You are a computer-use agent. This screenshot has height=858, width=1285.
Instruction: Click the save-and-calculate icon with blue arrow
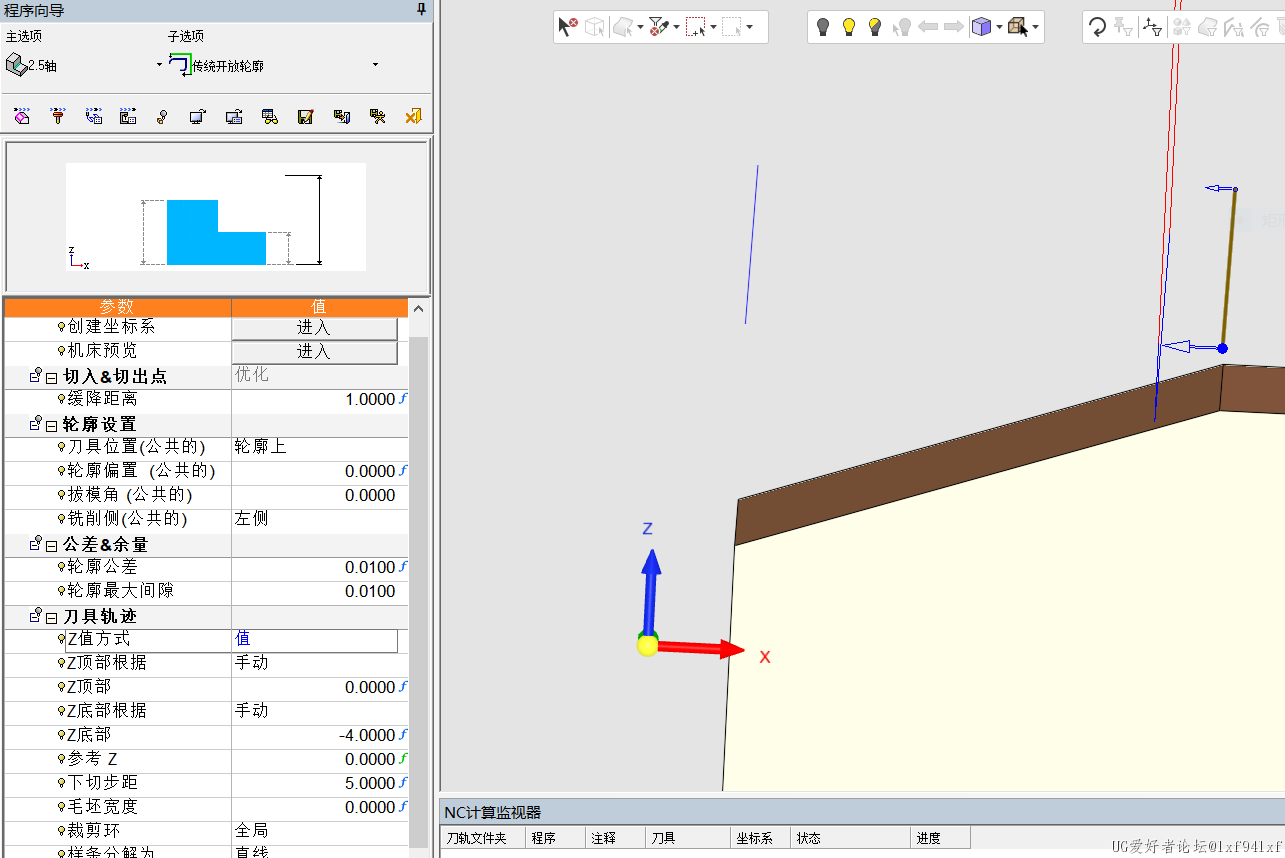click(x=342, y=117)
